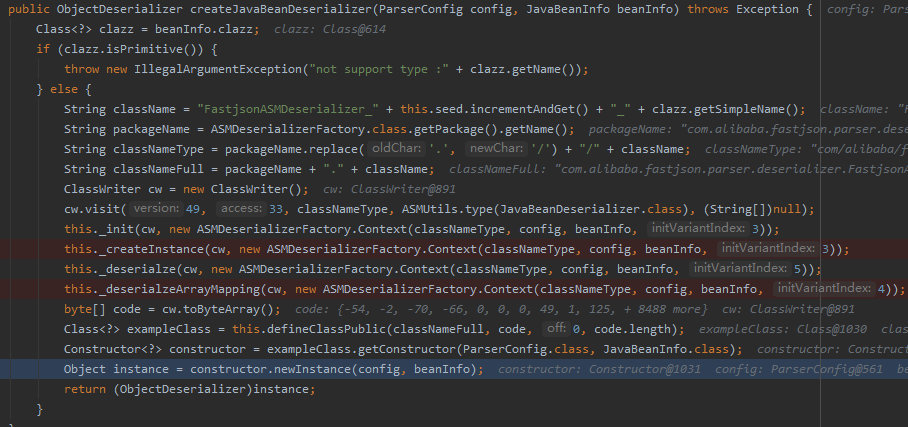Select the "not support type :" string literal
The width and height of the screenshot is (908, 427).
pyautogui.click(x=379, y=70)
